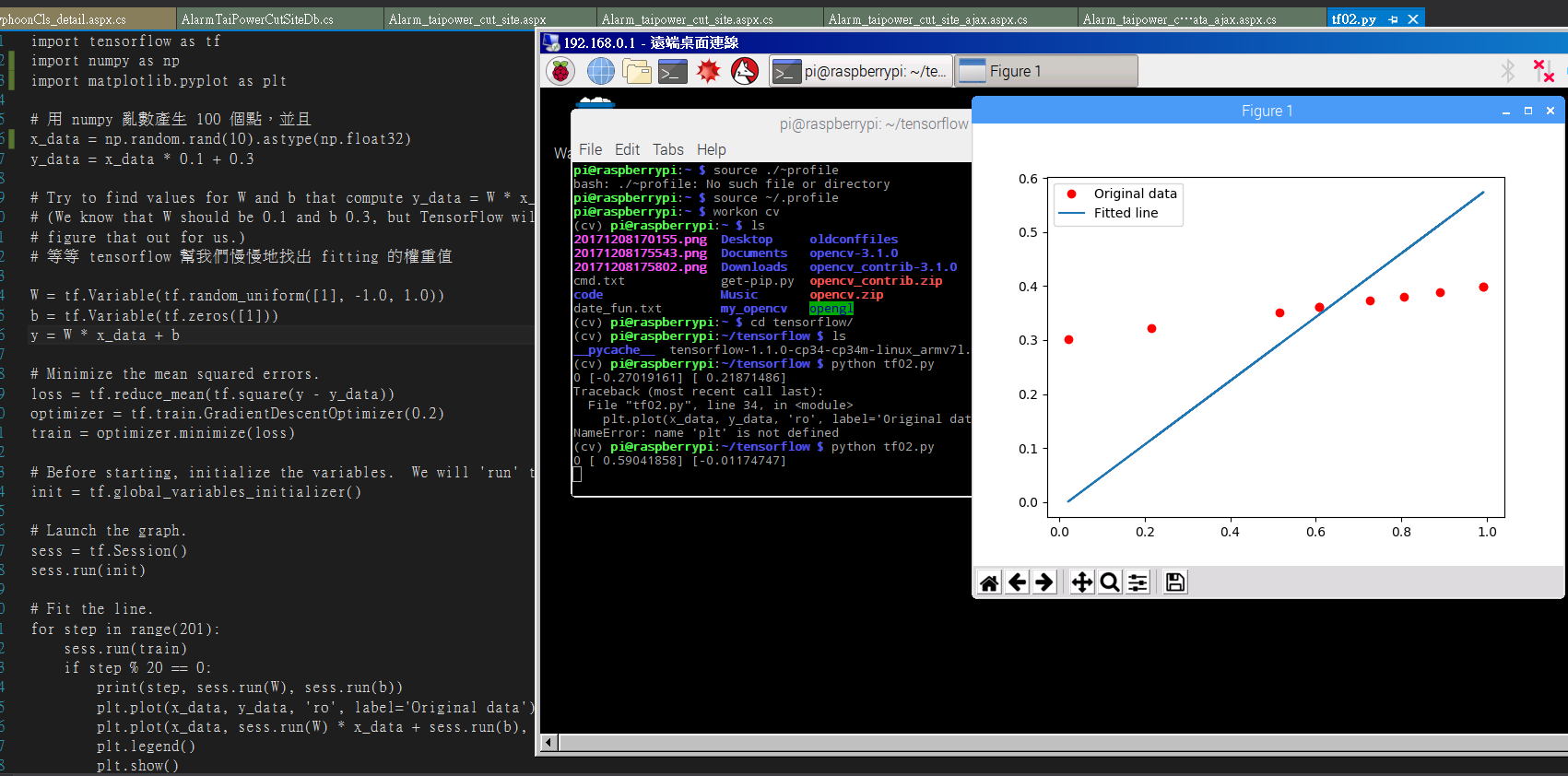Image resolution: width=1568 pixels, height=776 pixels.
Task: Switch to the AlarmTaiPowerCutSiteDb.cs tab
Action: (257, 19)
